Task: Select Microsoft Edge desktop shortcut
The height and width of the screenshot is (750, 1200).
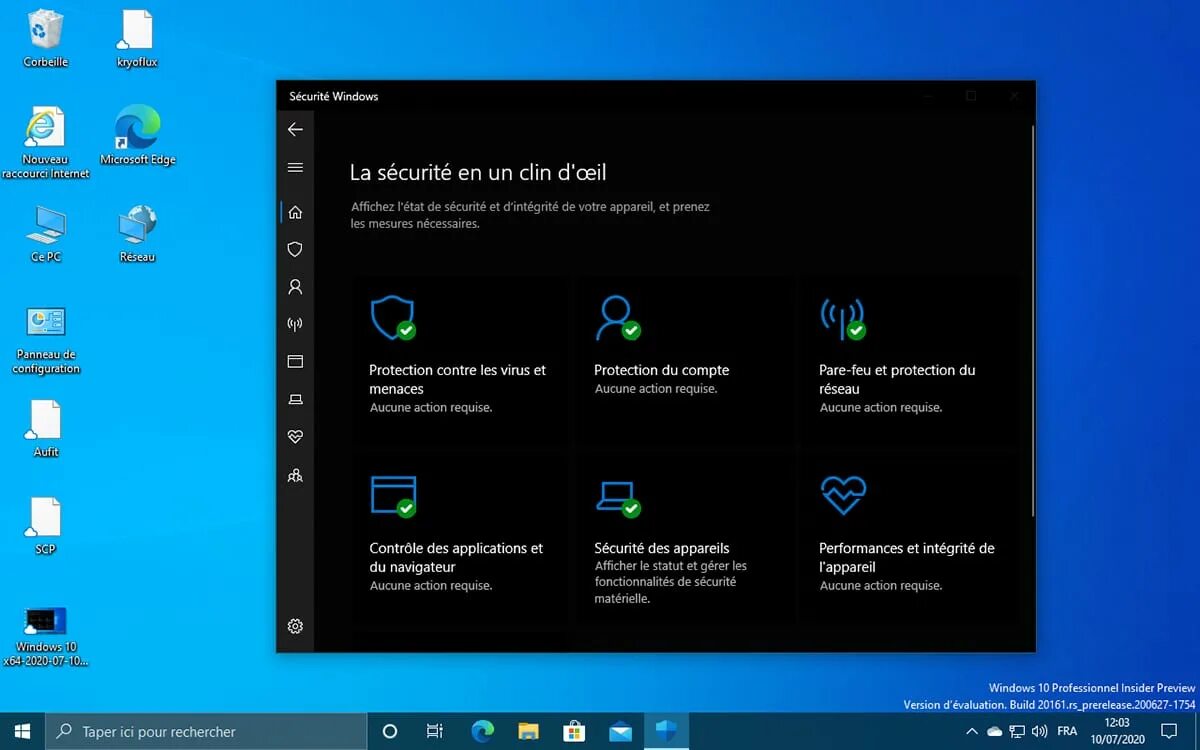Action: (137, 136)
